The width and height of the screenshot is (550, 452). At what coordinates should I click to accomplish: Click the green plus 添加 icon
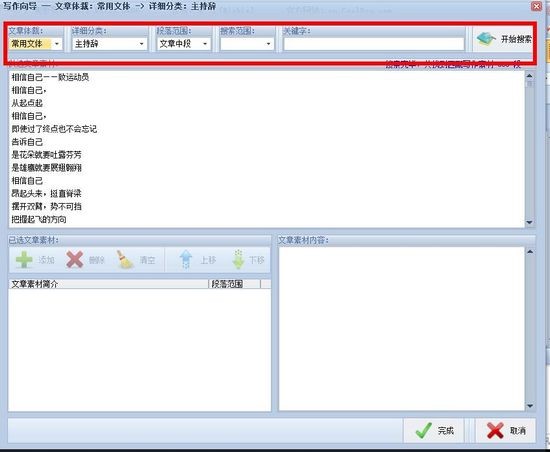point(24,260)
